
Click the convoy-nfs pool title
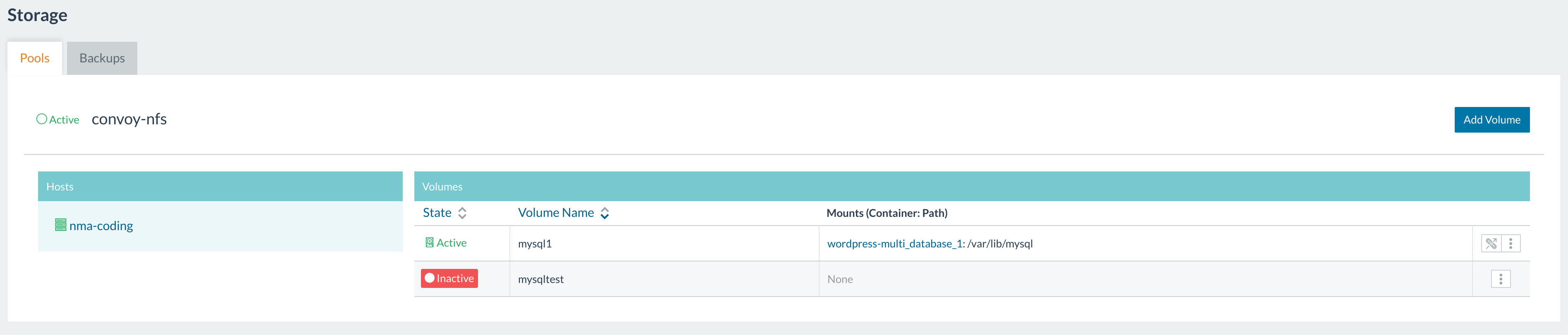129,119
